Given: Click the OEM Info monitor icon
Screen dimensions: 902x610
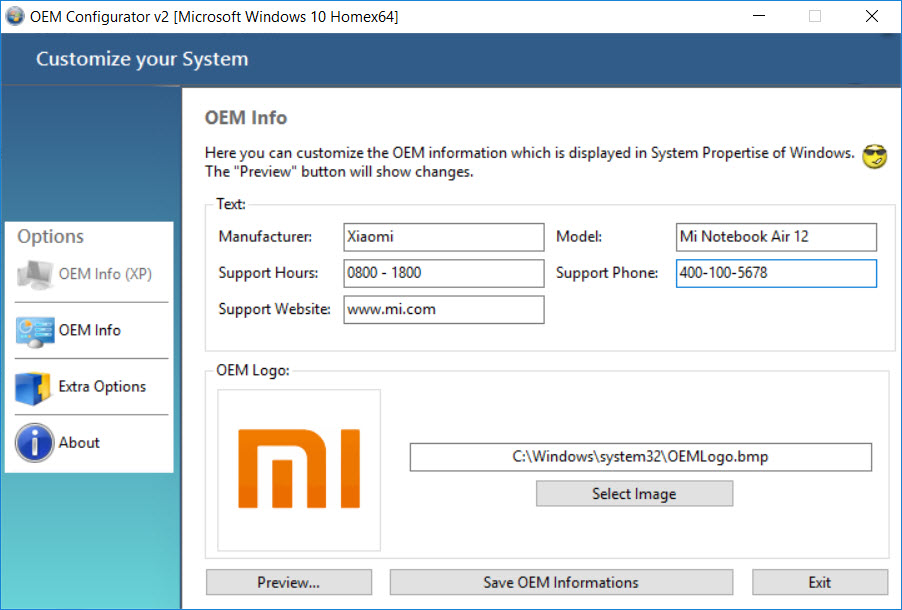Looking at the screenshot, I should pyautogui.click(x=35, y=331).
